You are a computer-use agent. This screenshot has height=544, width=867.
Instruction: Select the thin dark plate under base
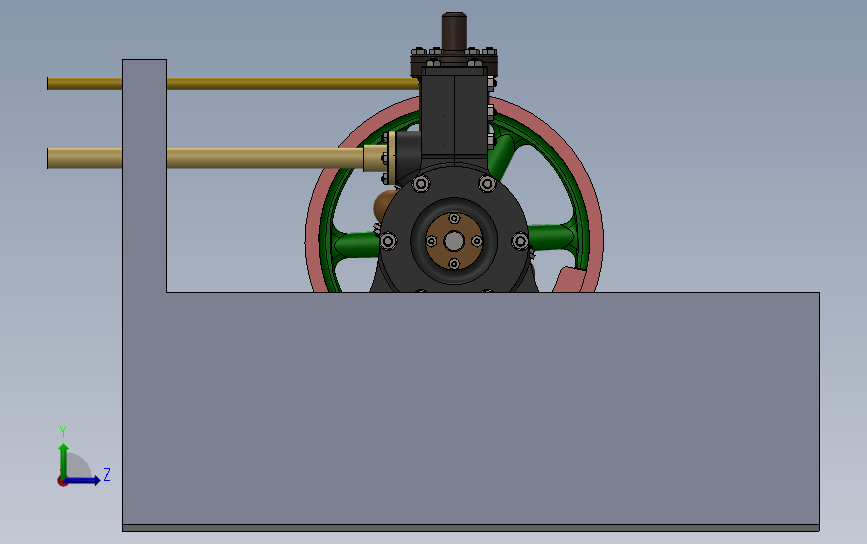tap(471, 529)
